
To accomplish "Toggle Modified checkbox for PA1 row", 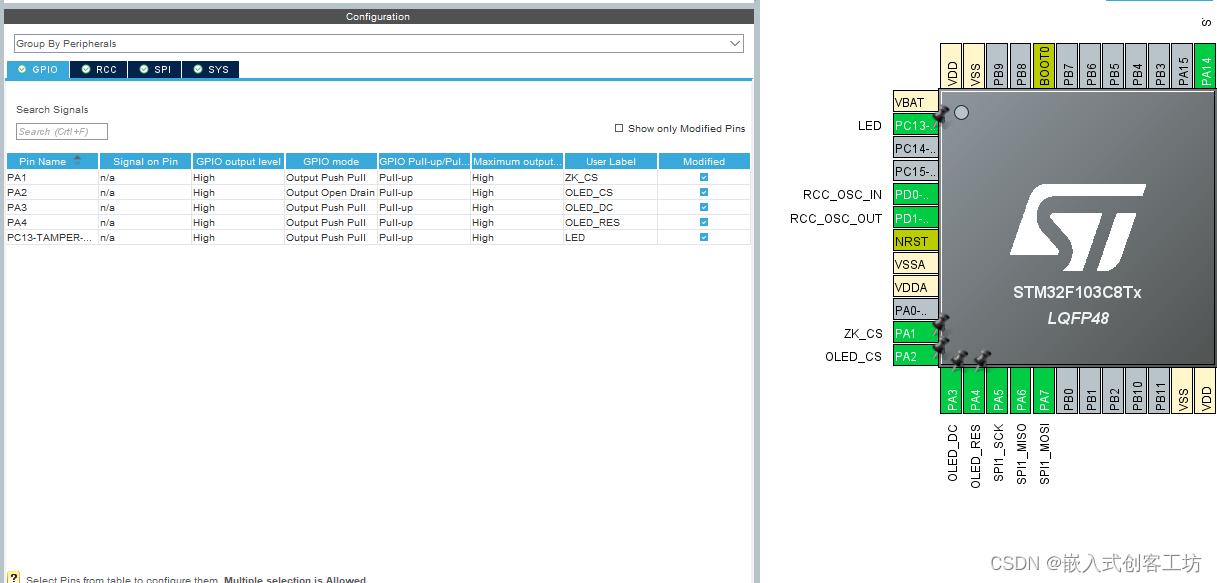I will [x=704, y=177].
